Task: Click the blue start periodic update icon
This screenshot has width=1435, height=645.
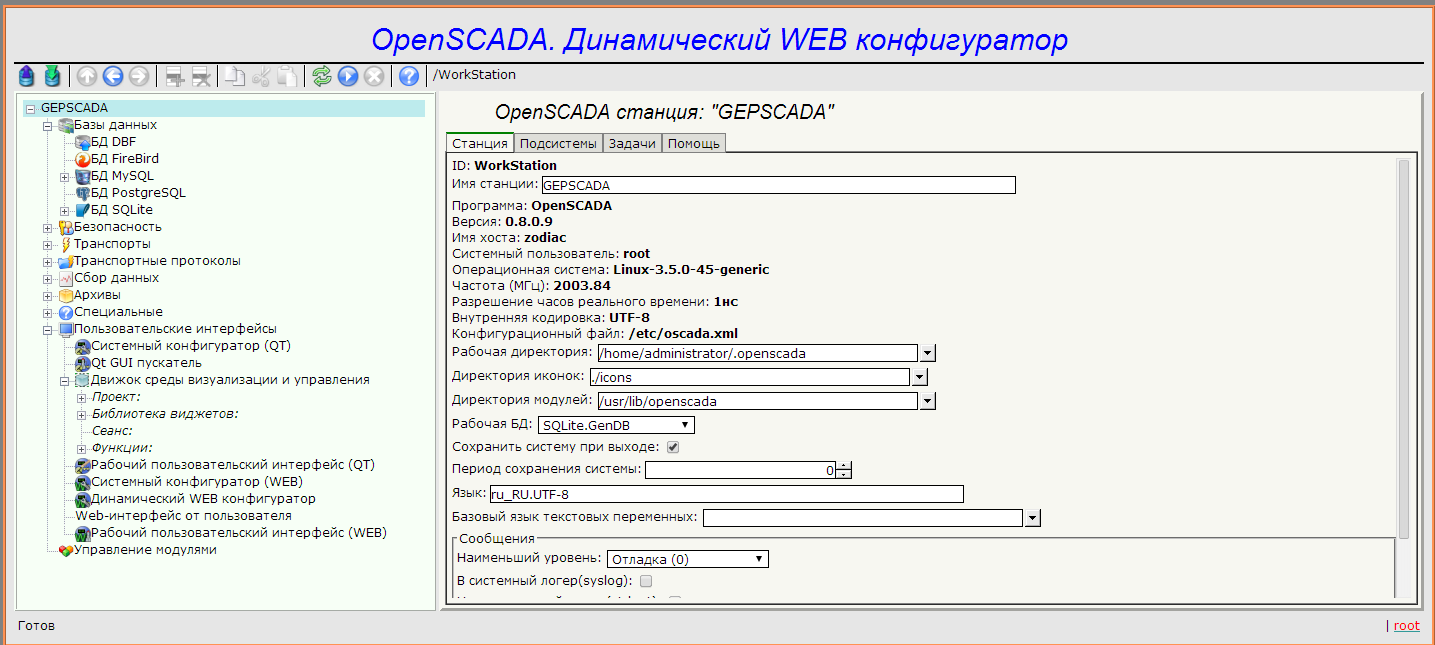Action: [348, 75]
